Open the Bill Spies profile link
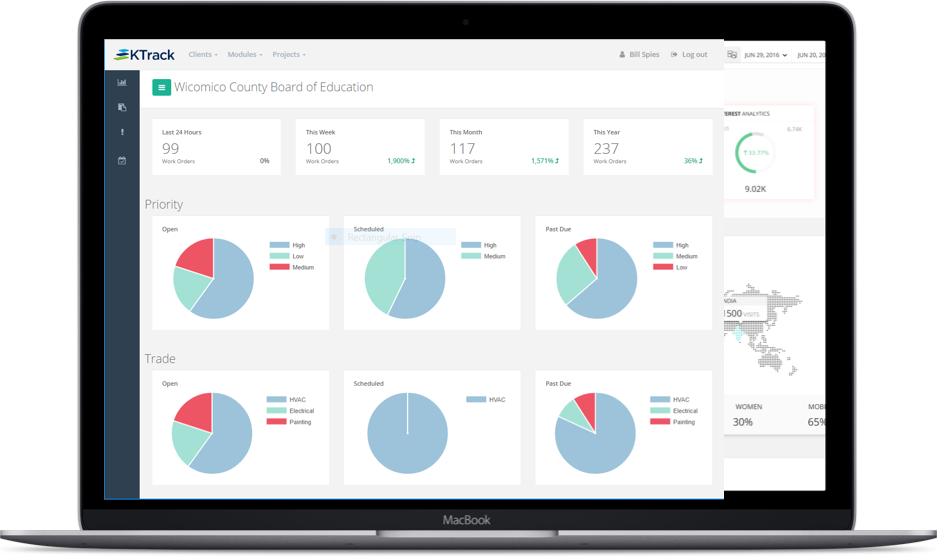 [x=644, y=54]
